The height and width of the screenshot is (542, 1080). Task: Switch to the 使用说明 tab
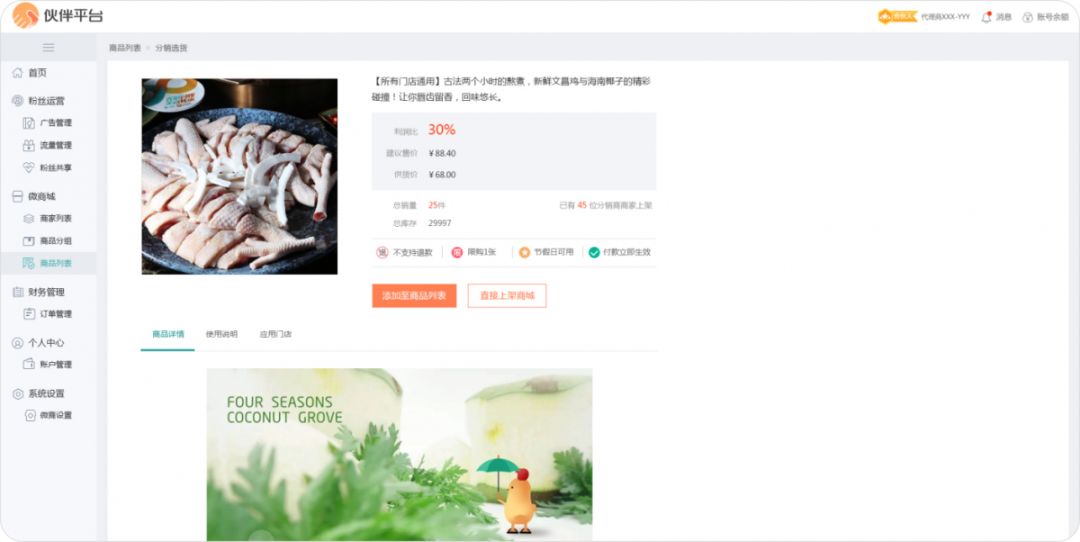pos(222,334)
